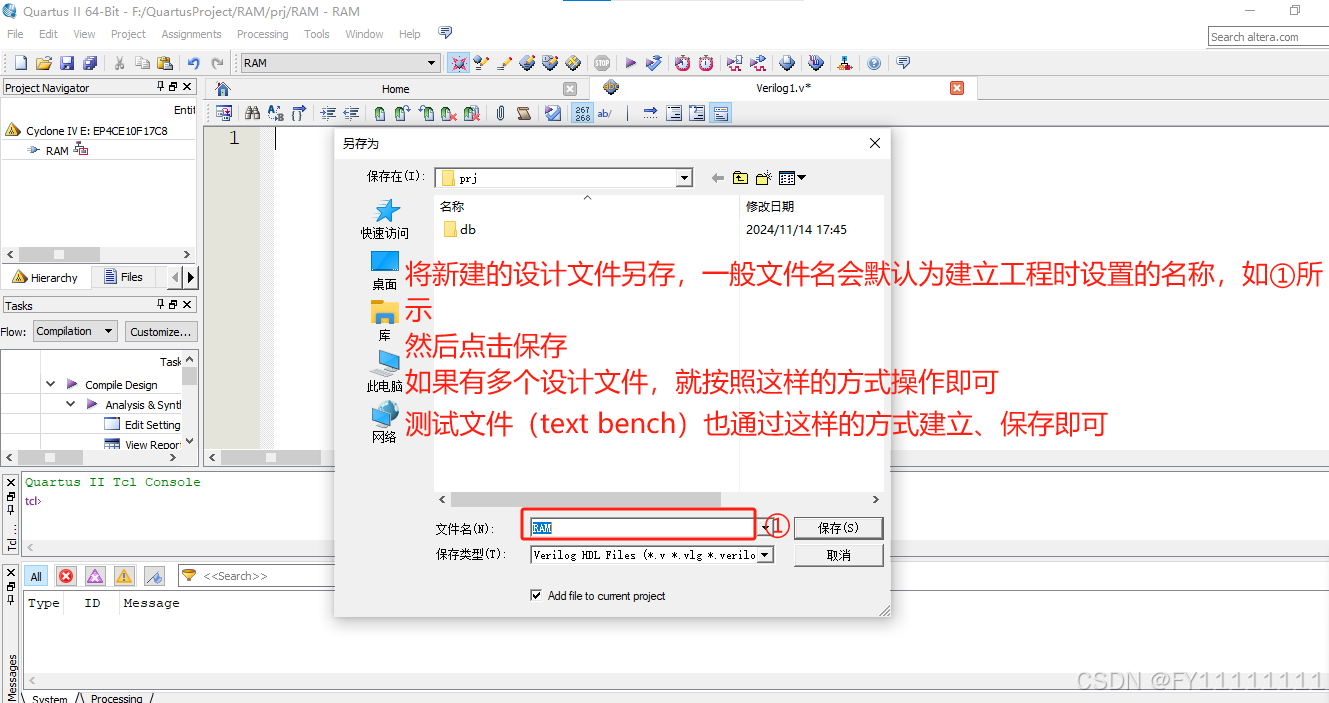Toggle Add file to current project checkbox
The image size is (1329, 703).
pos(536,596)
